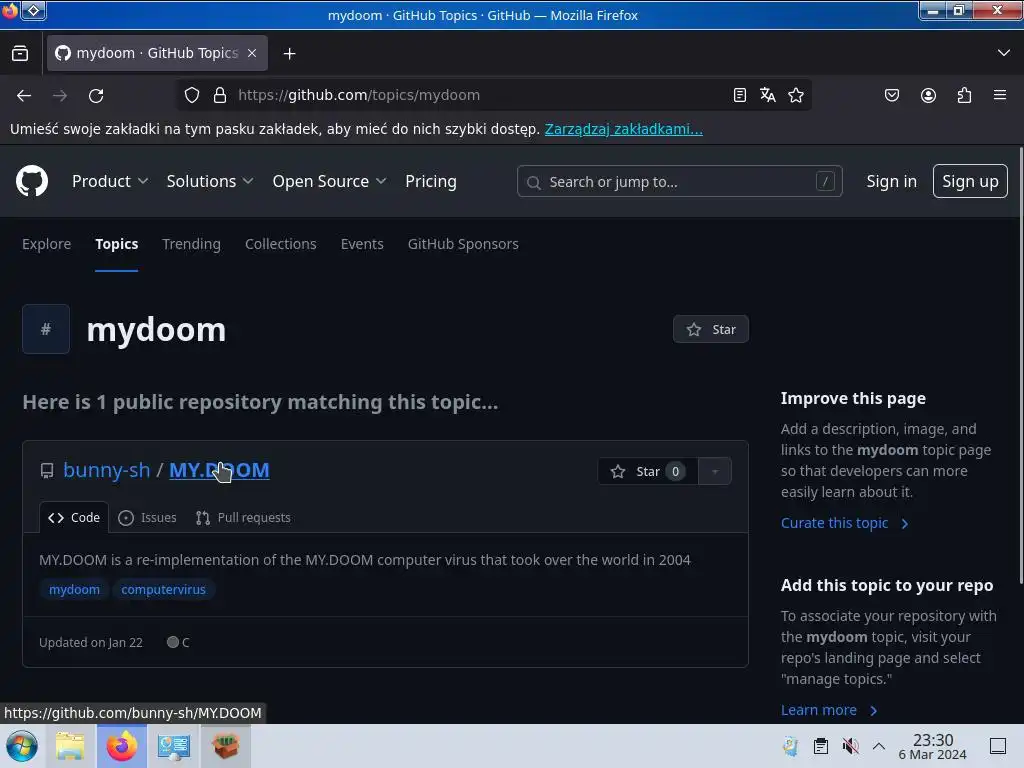Open the extensions puzzle icon
The width and height of the screenshot is (1024, 768).
(964, 95)
